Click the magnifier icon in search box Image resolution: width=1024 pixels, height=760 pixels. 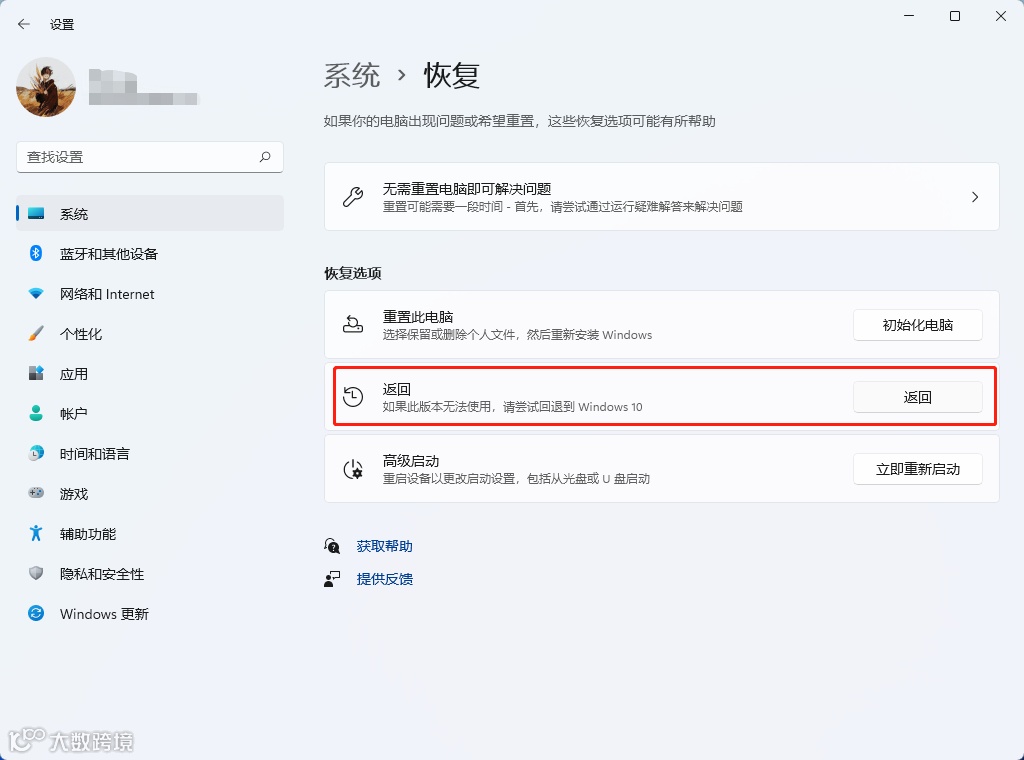(x=264, y=157)
